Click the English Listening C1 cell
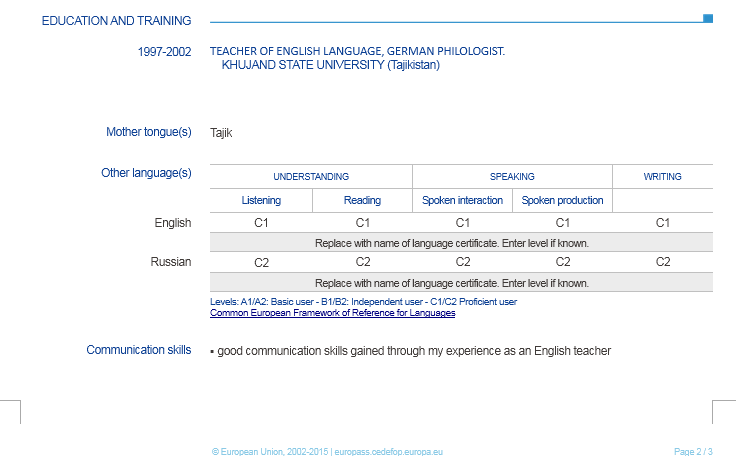The height and width of the screenshot is (456, 746). 261,223
